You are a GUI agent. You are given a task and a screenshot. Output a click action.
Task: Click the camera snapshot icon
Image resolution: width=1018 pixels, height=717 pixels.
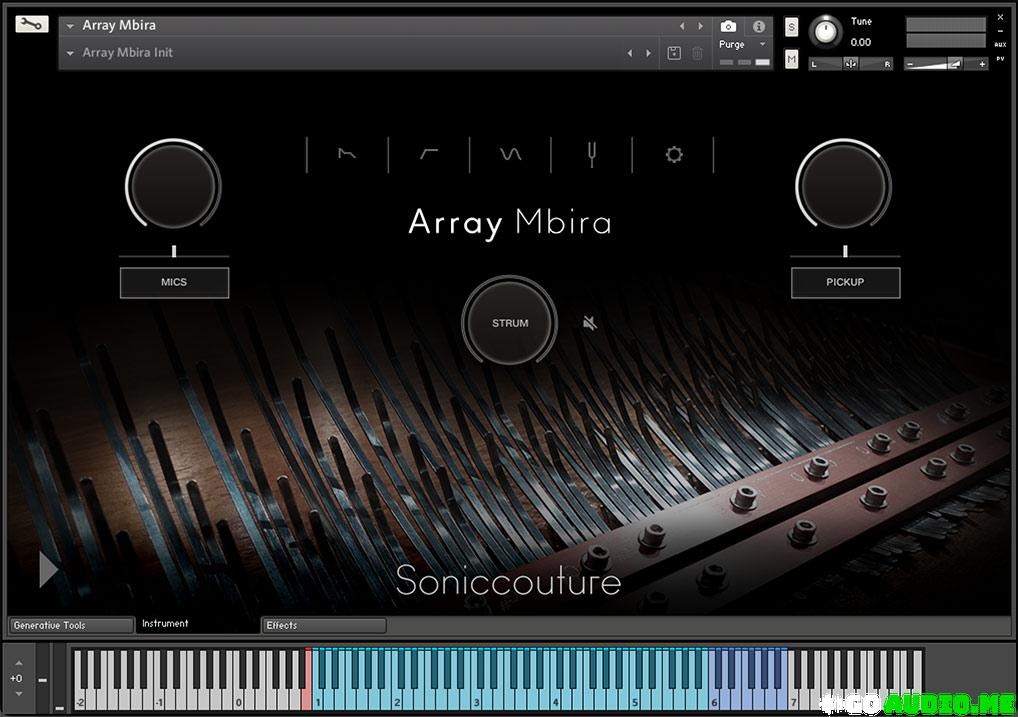click(x=729, y=26)
